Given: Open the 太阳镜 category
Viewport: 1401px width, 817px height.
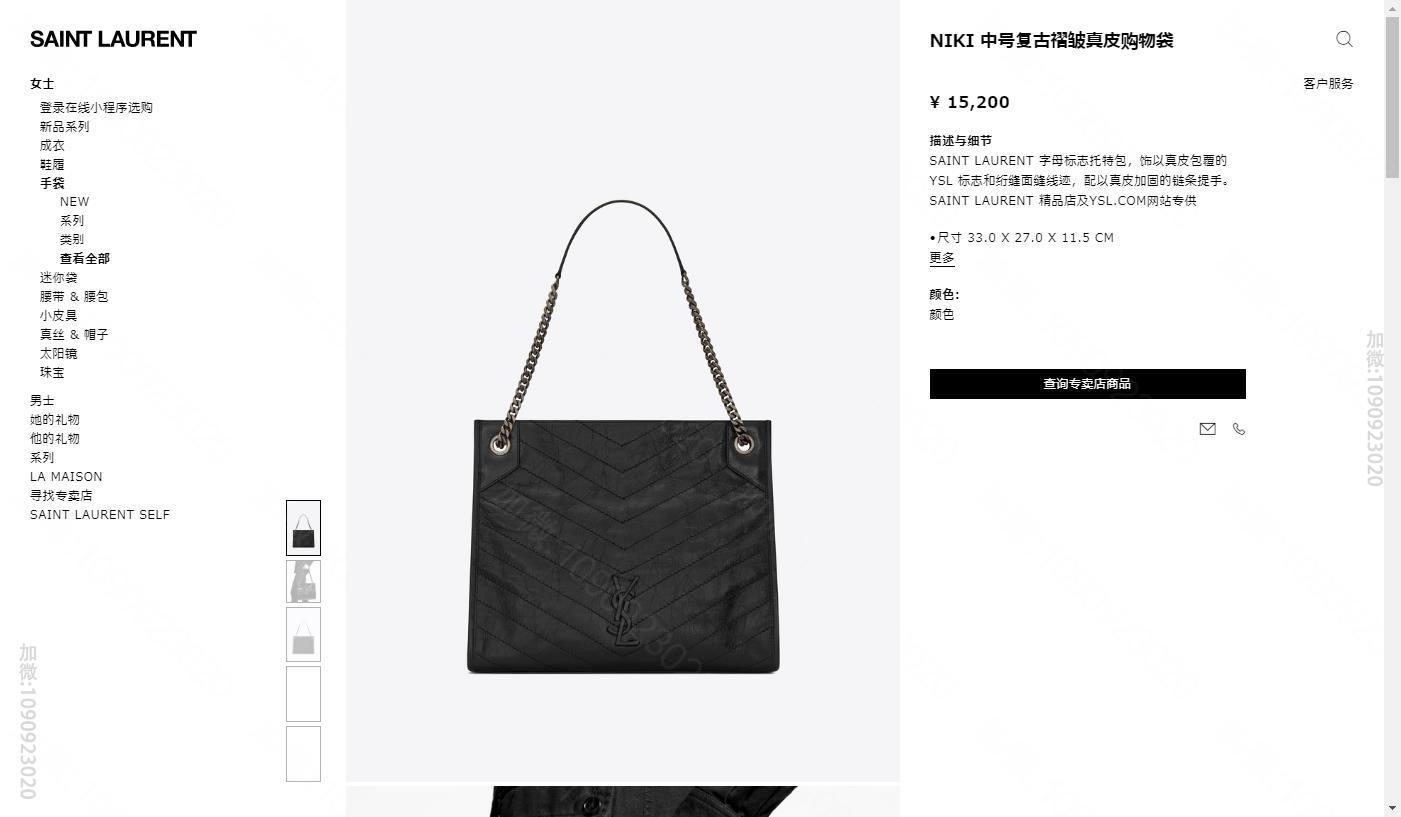Looking at the screenshot, I should [58, 353].
